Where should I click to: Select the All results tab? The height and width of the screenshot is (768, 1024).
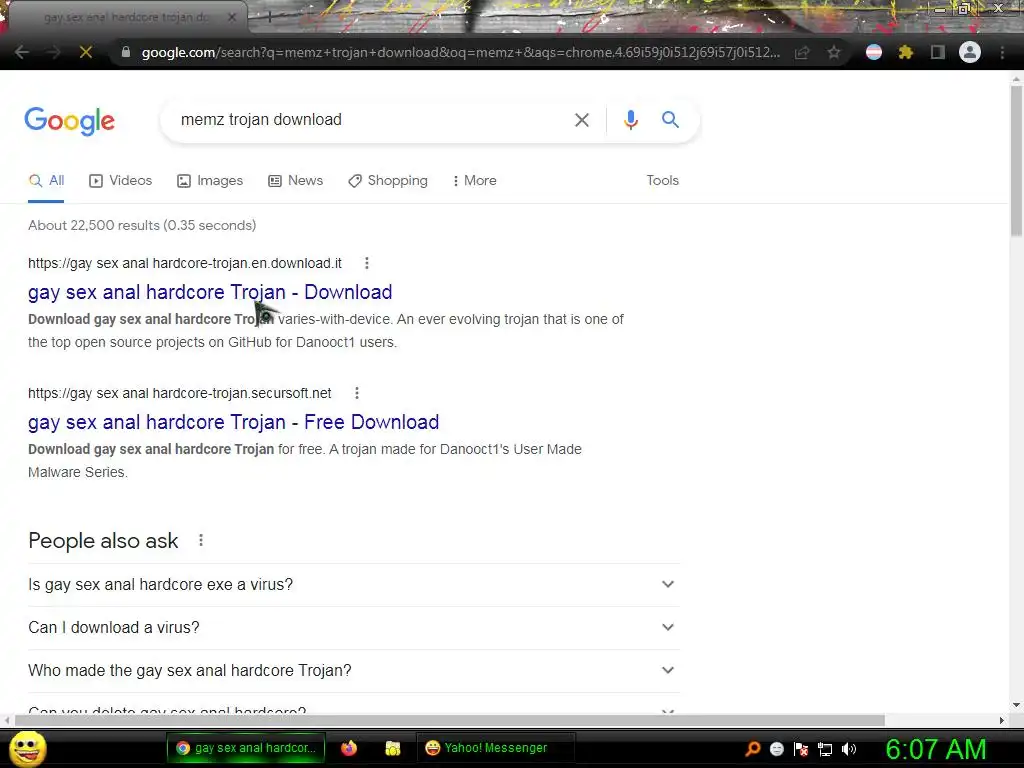click(x=46, y=181)
